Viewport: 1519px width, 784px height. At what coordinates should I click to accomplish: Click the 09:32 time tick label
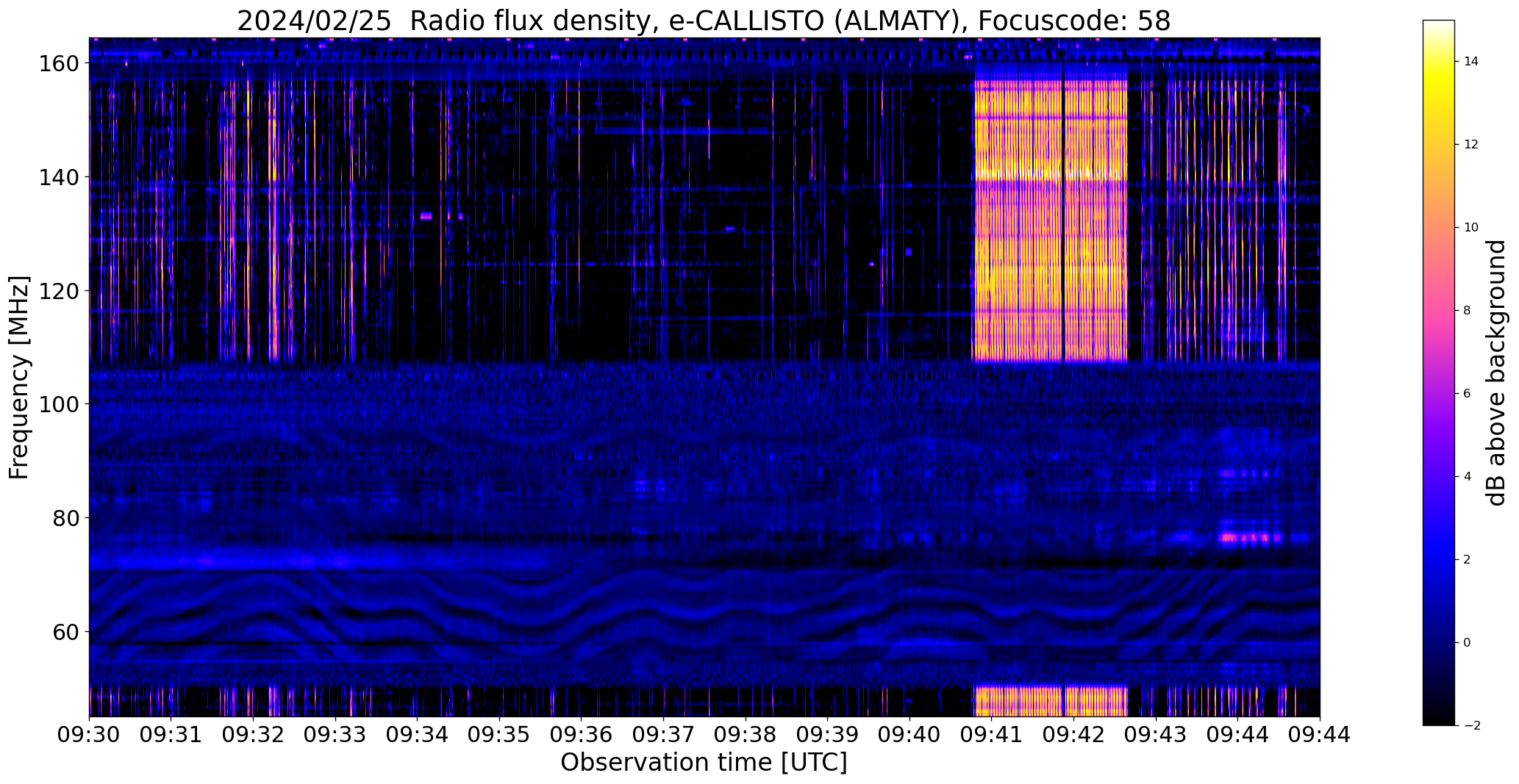(253, 734)
